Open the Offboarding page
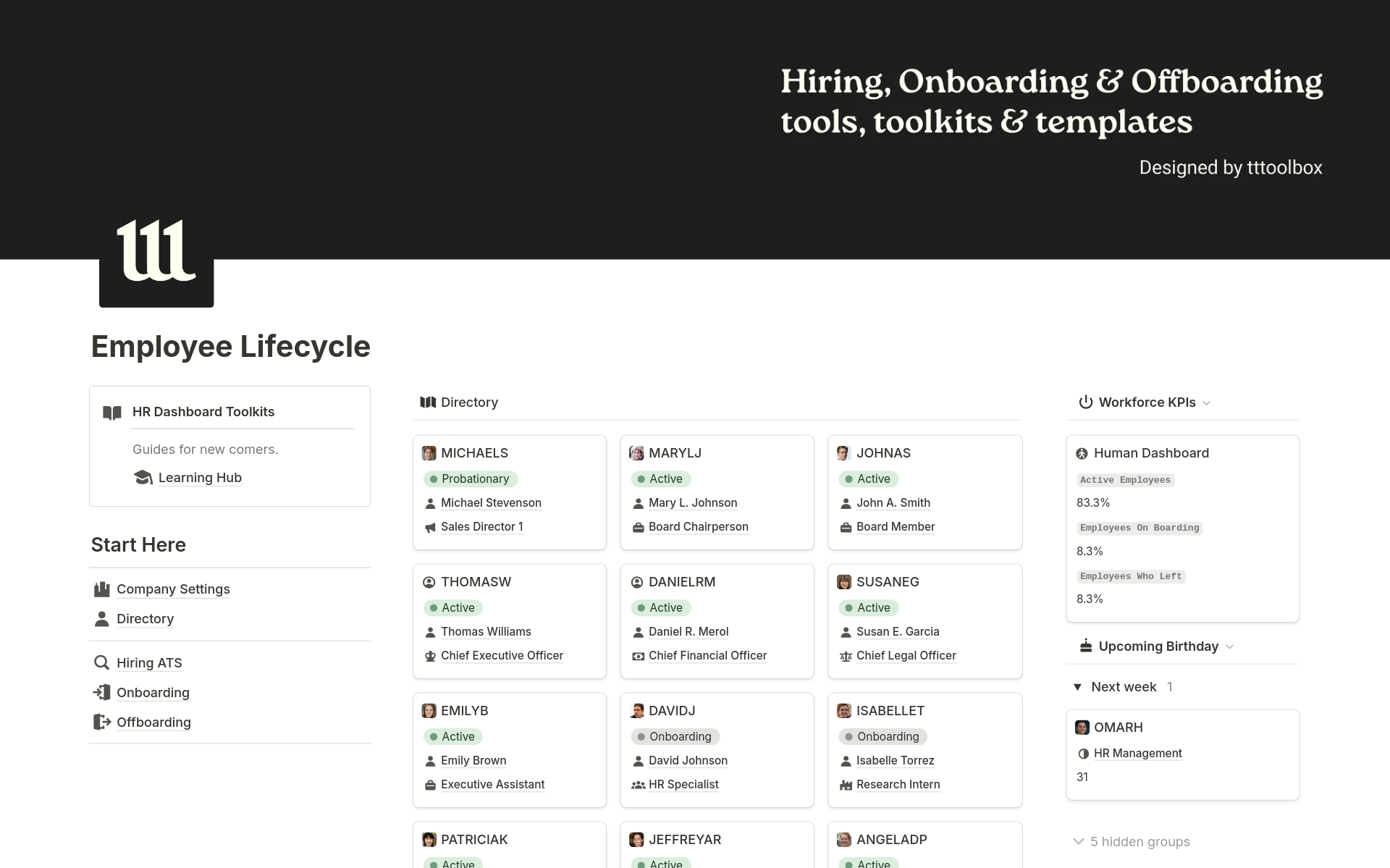Screen dimensions: 1390x868 153,722
